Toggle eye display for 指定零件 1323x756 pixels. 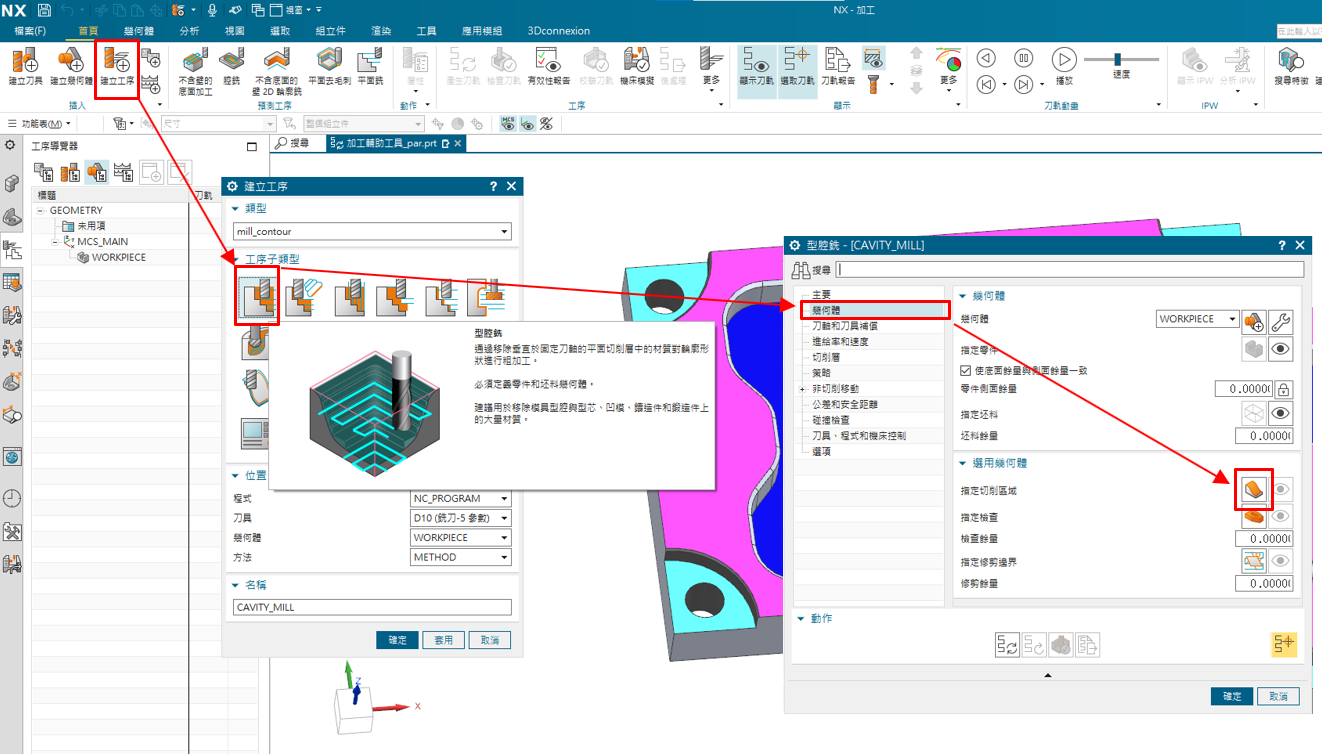[x=1281, y=349]
